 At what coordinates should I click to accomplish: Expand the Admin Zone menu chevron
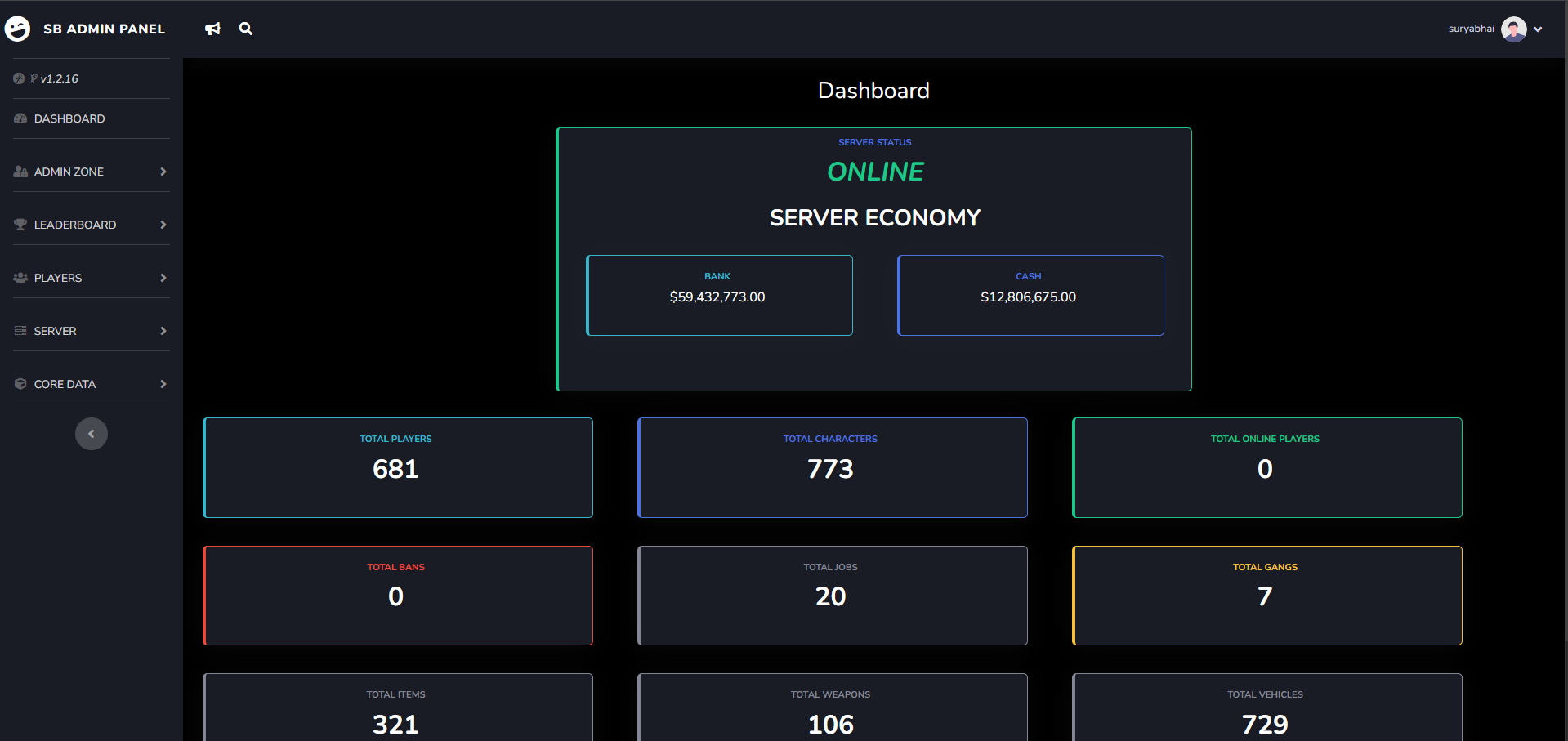click(x=163, y=172)
